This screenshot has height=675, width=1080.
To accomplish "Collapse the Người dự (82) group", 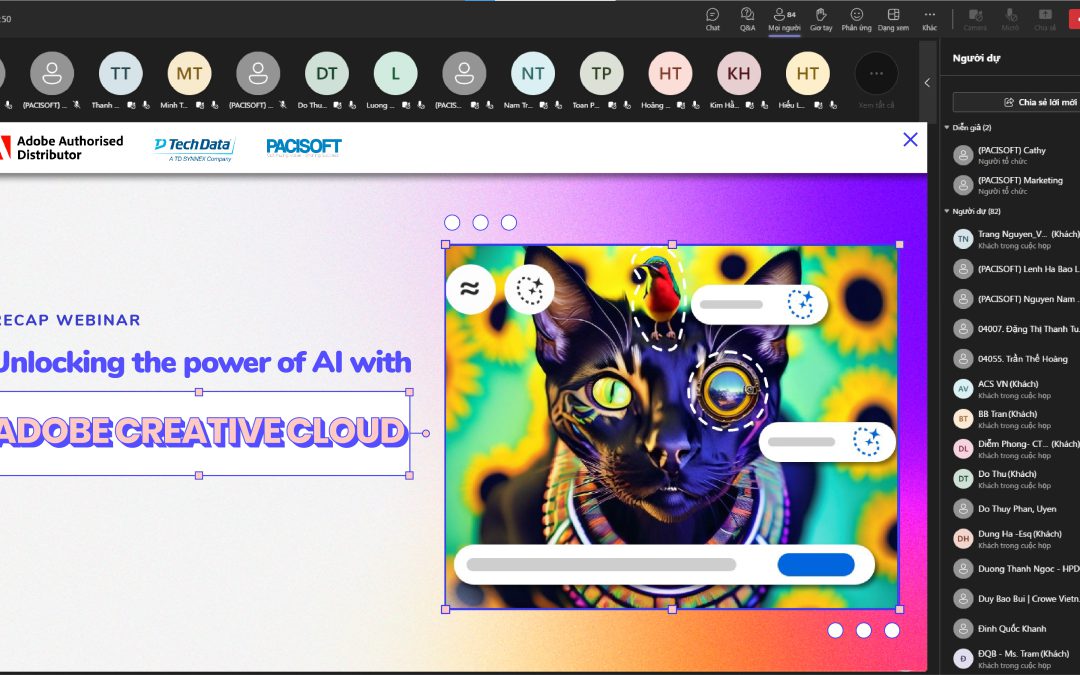I will point(947,211).
